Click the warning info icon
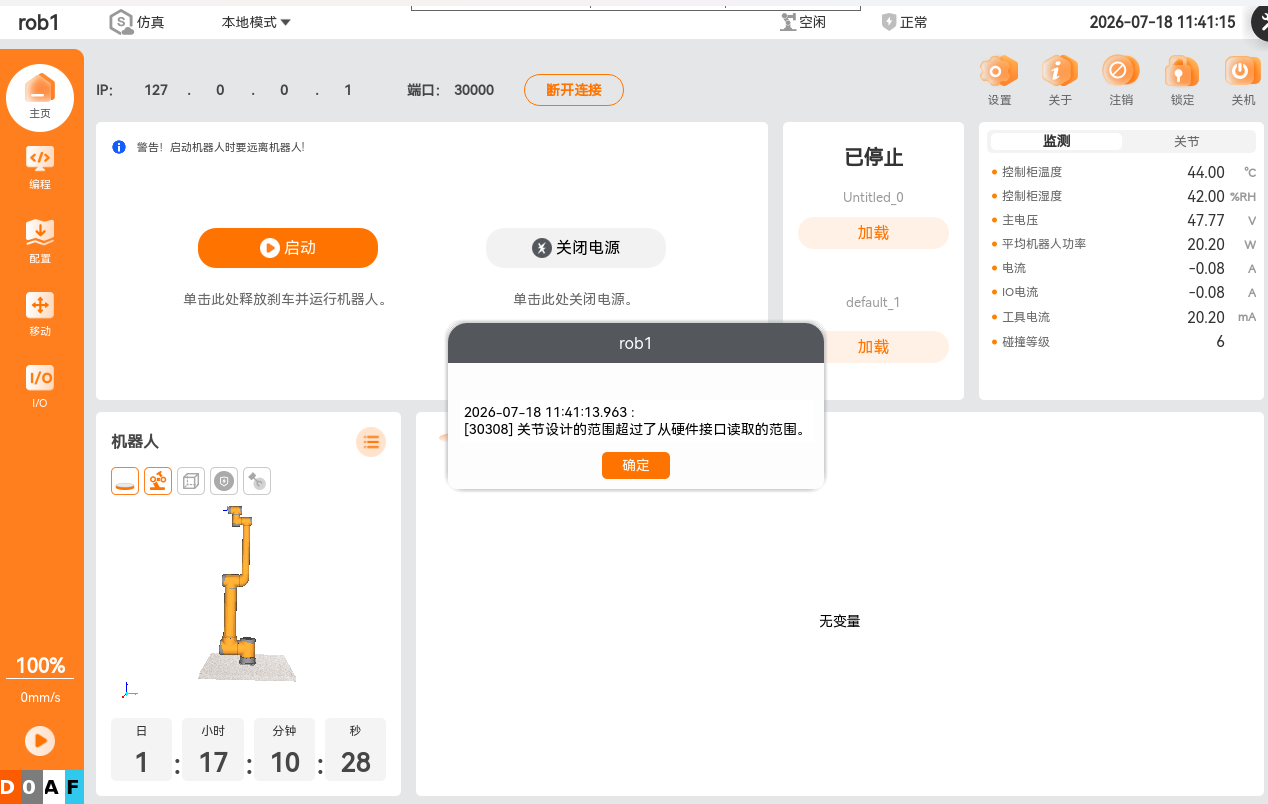Image resolution: width=1268 pixels, height=804 pixels. coord(119,147)
